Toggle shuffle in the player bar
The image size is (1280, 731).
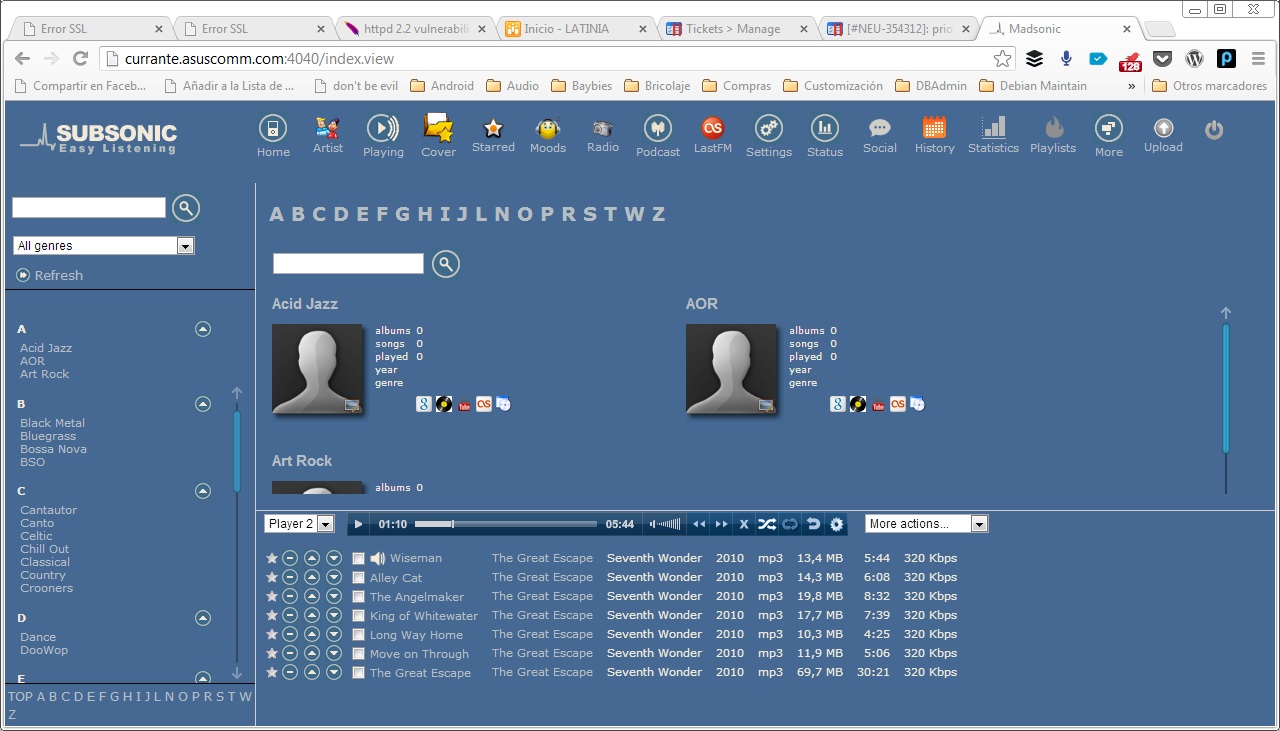tap(766, 524)
